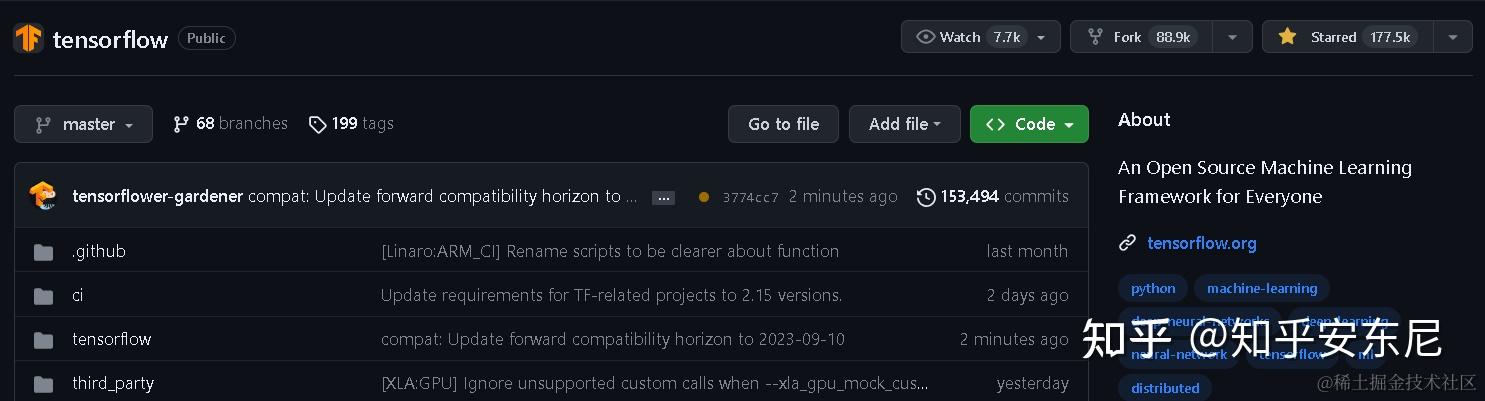Click the tags icon
Image resolution: width=1485 pixels, height=401 pixels.
click(317, 124)
